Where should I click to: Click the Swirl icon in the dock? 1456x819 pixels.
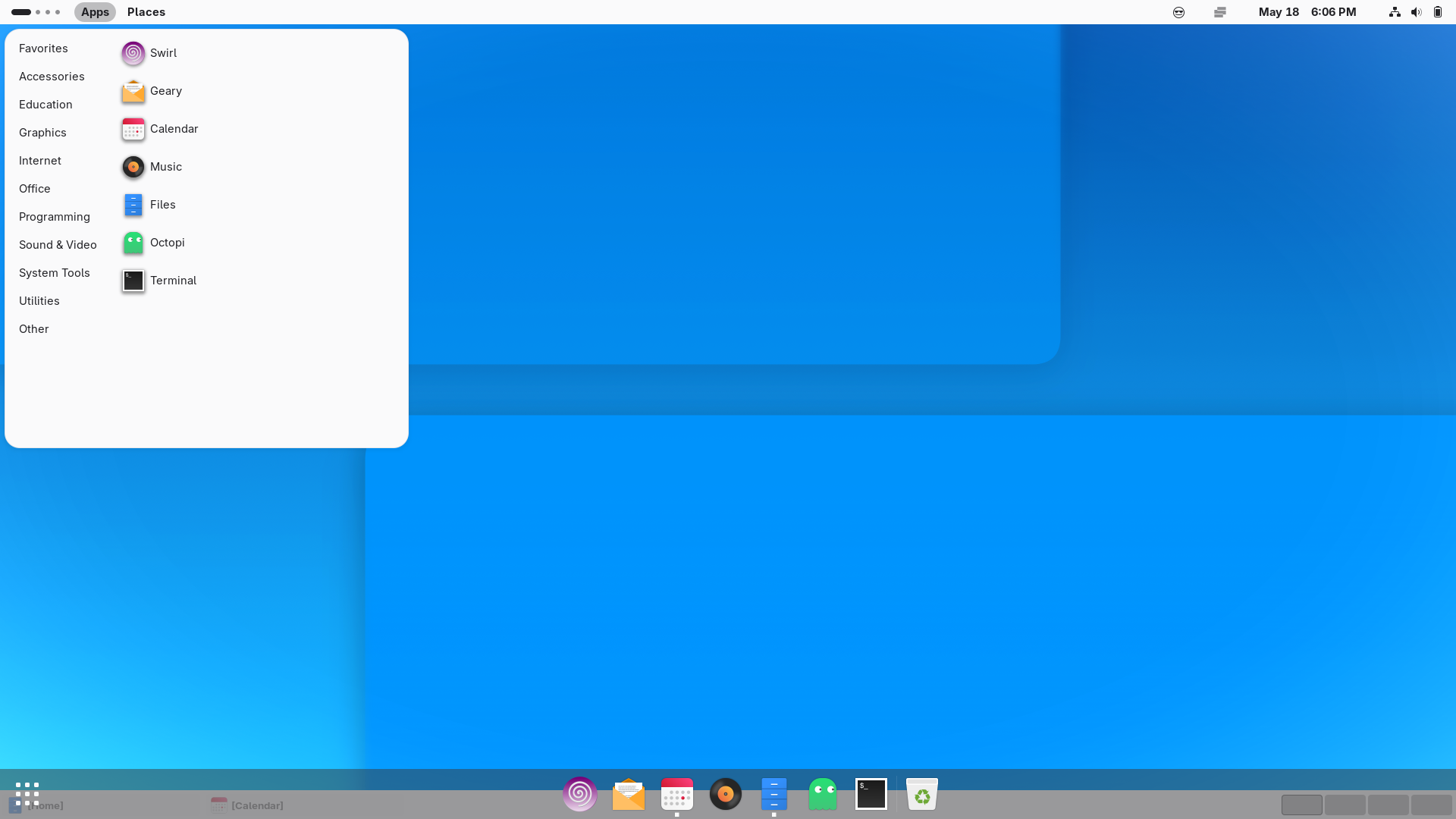click(580, 794)
